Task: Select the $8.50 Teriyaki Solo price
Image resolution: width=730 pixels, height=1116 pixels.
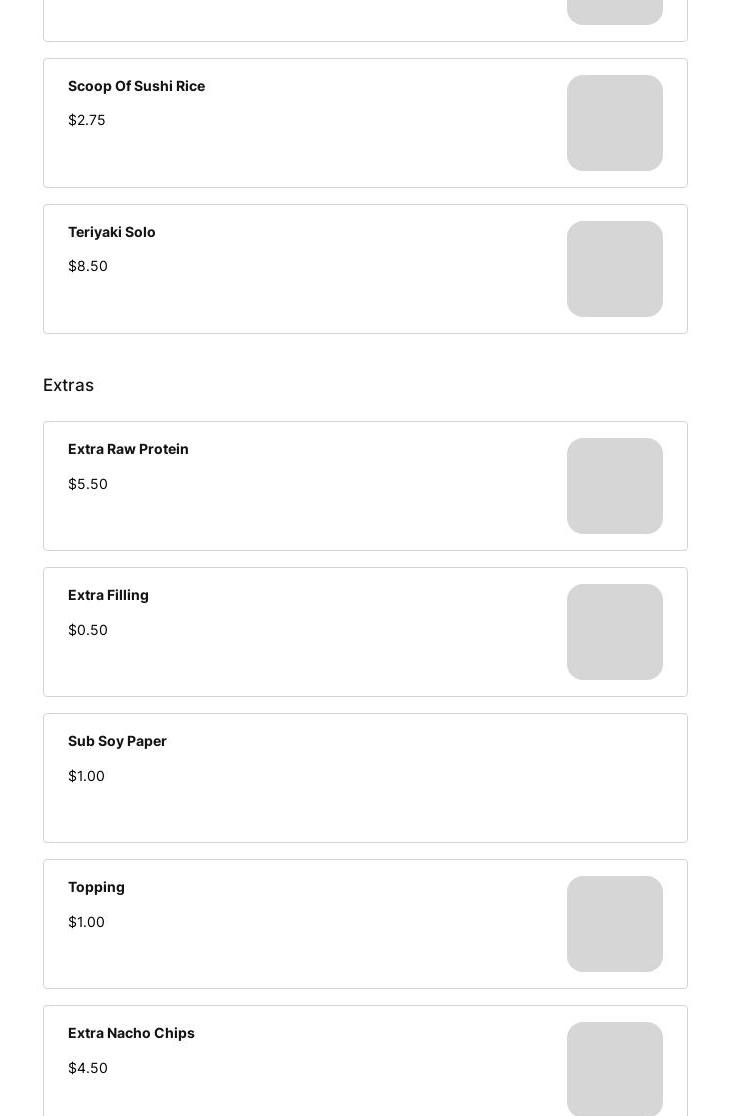Action: [x=88, y=266]
